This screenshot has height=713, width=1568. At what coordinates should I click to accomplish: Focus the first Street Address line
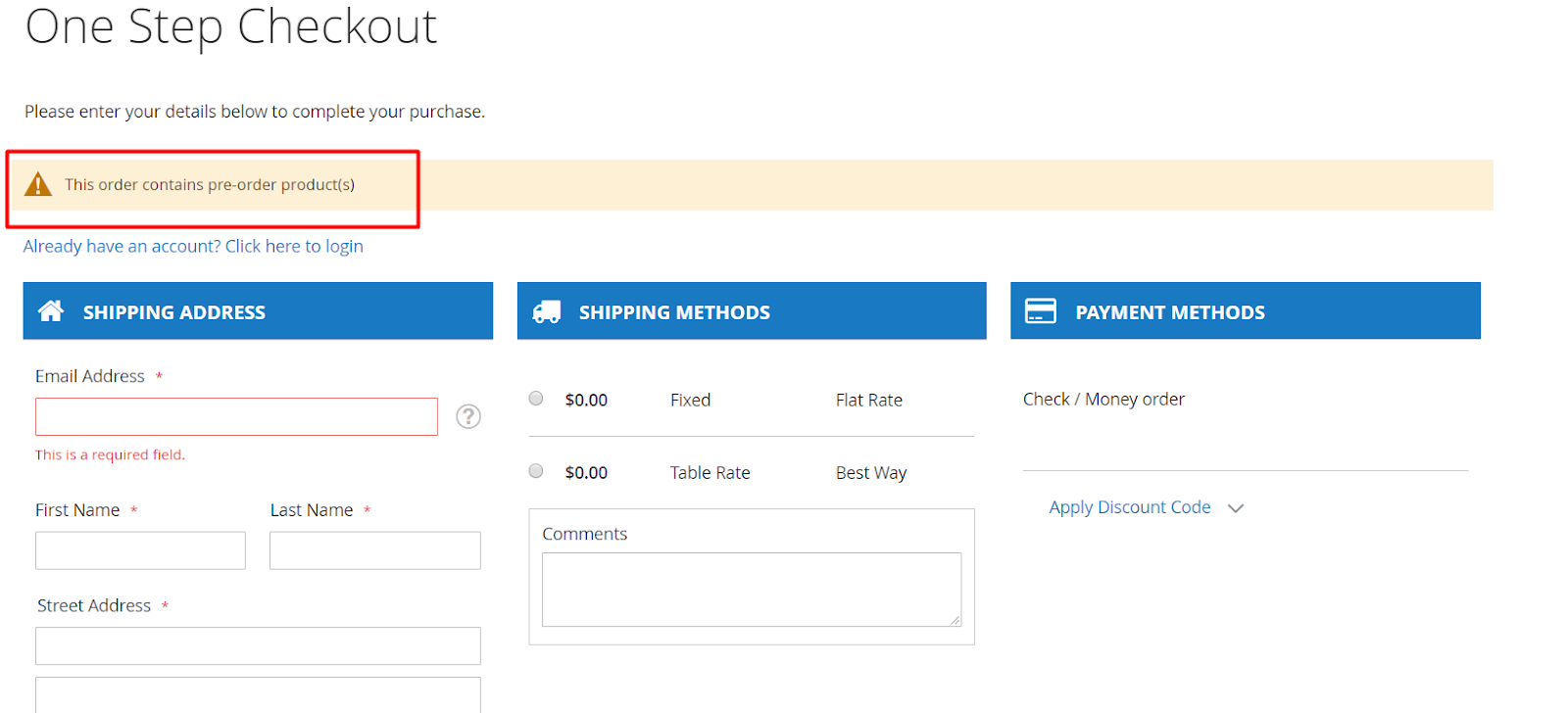(x=258, y=646)
